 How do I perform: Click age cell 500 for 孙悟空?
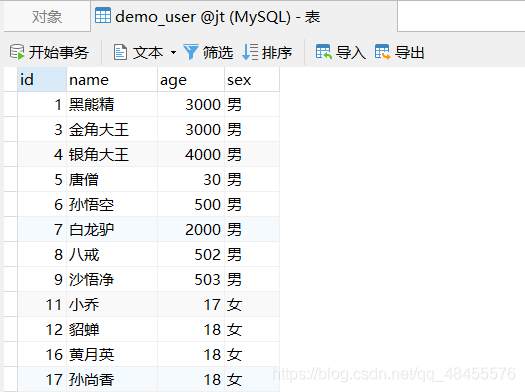[x=191, y=205]
